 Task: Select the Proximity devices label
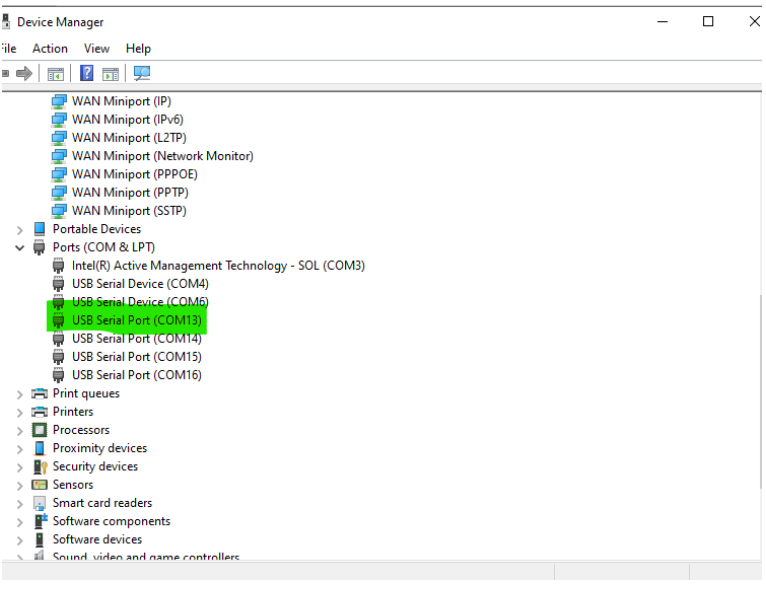point(100,448)
